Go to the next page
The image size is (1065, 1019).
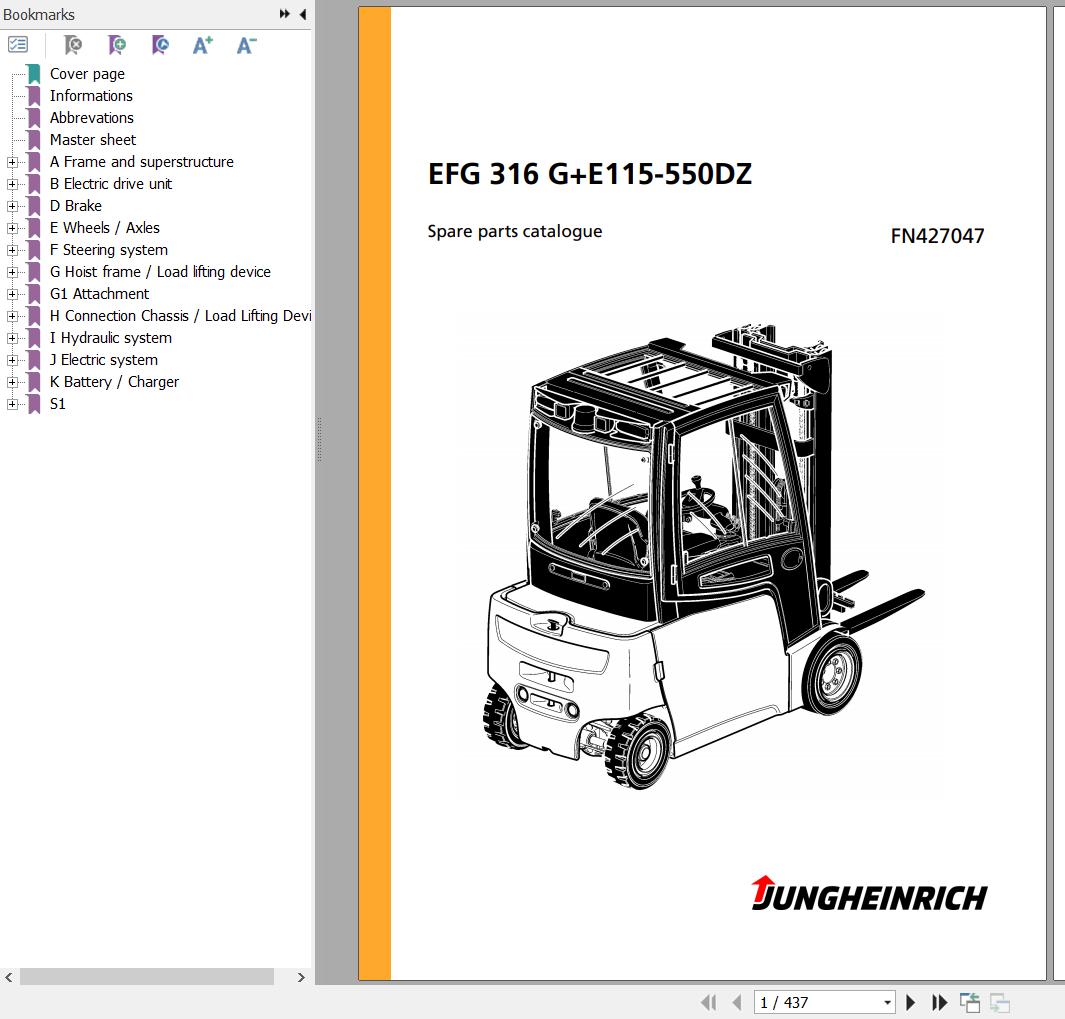(910, 1002)
